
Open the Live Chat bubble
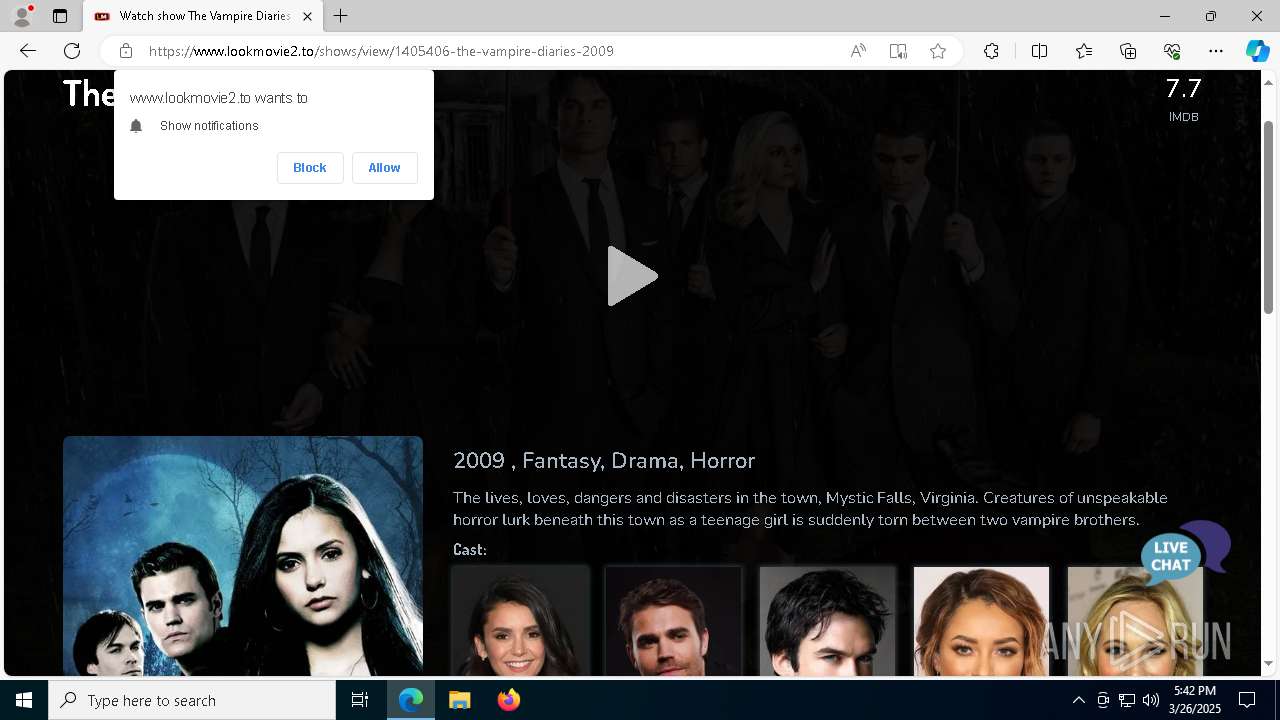[x=1185, y=552]
